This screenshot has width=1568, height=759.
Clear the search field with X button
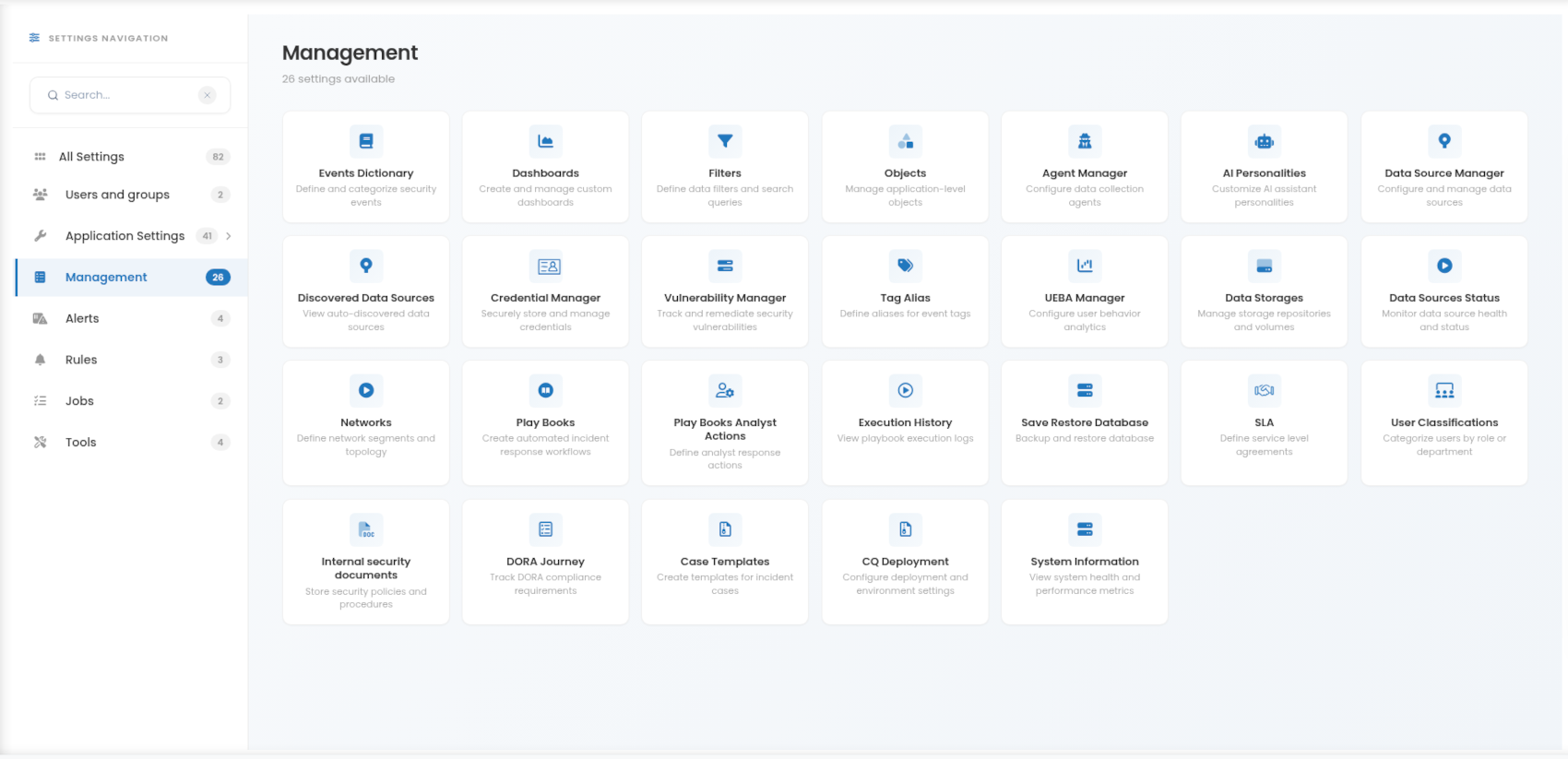pos(208,95)
